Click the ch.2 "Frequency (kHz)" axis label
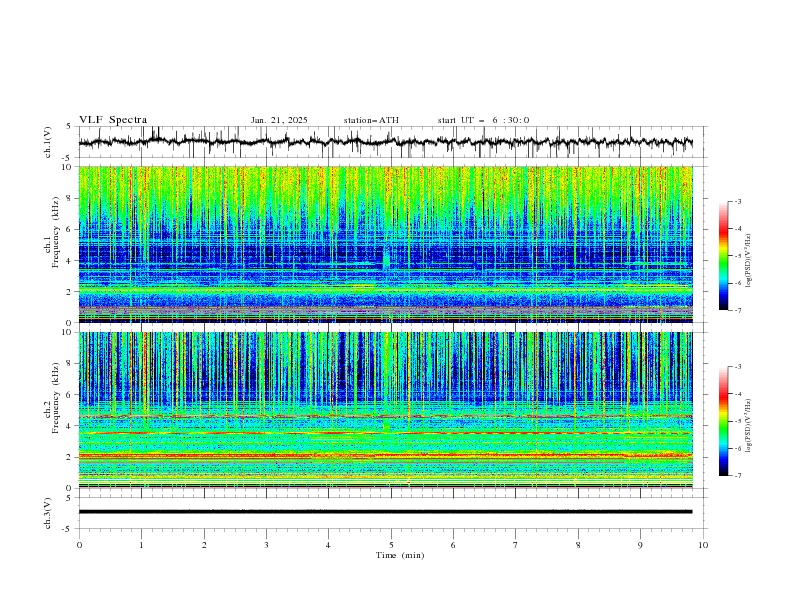Screen dimensions: 792x612 pos(56,398)
